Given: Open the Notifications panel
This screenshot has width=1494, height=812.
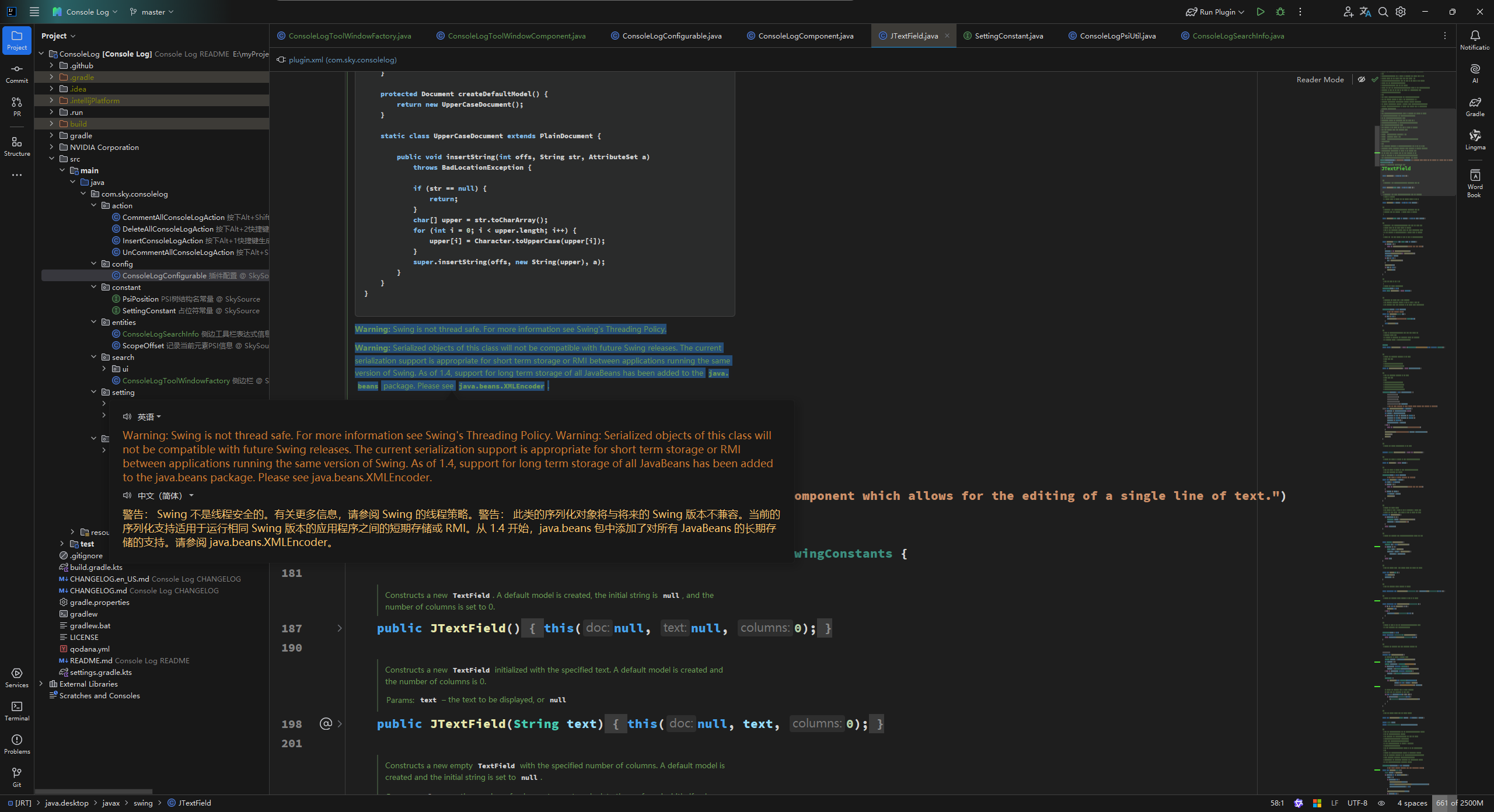Looking at the screenshot, I should click(x=1474, y=38).
